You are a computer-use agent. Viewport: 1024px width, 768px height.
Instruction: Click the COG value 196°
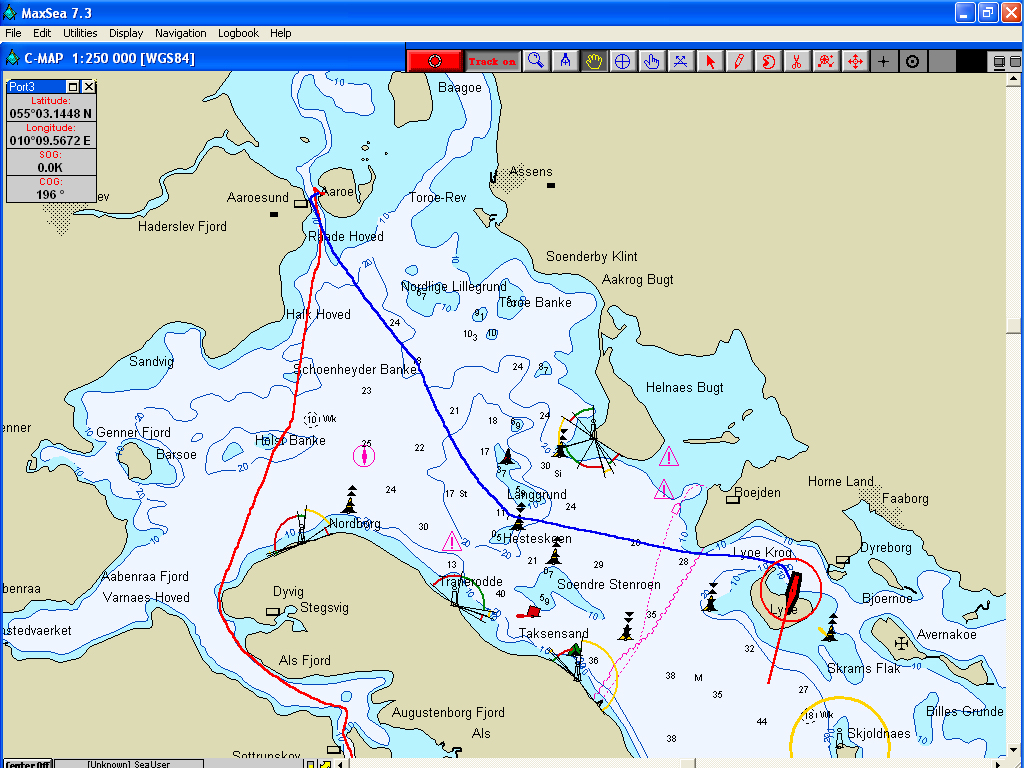pyautogui.click(x=51, y=195)
